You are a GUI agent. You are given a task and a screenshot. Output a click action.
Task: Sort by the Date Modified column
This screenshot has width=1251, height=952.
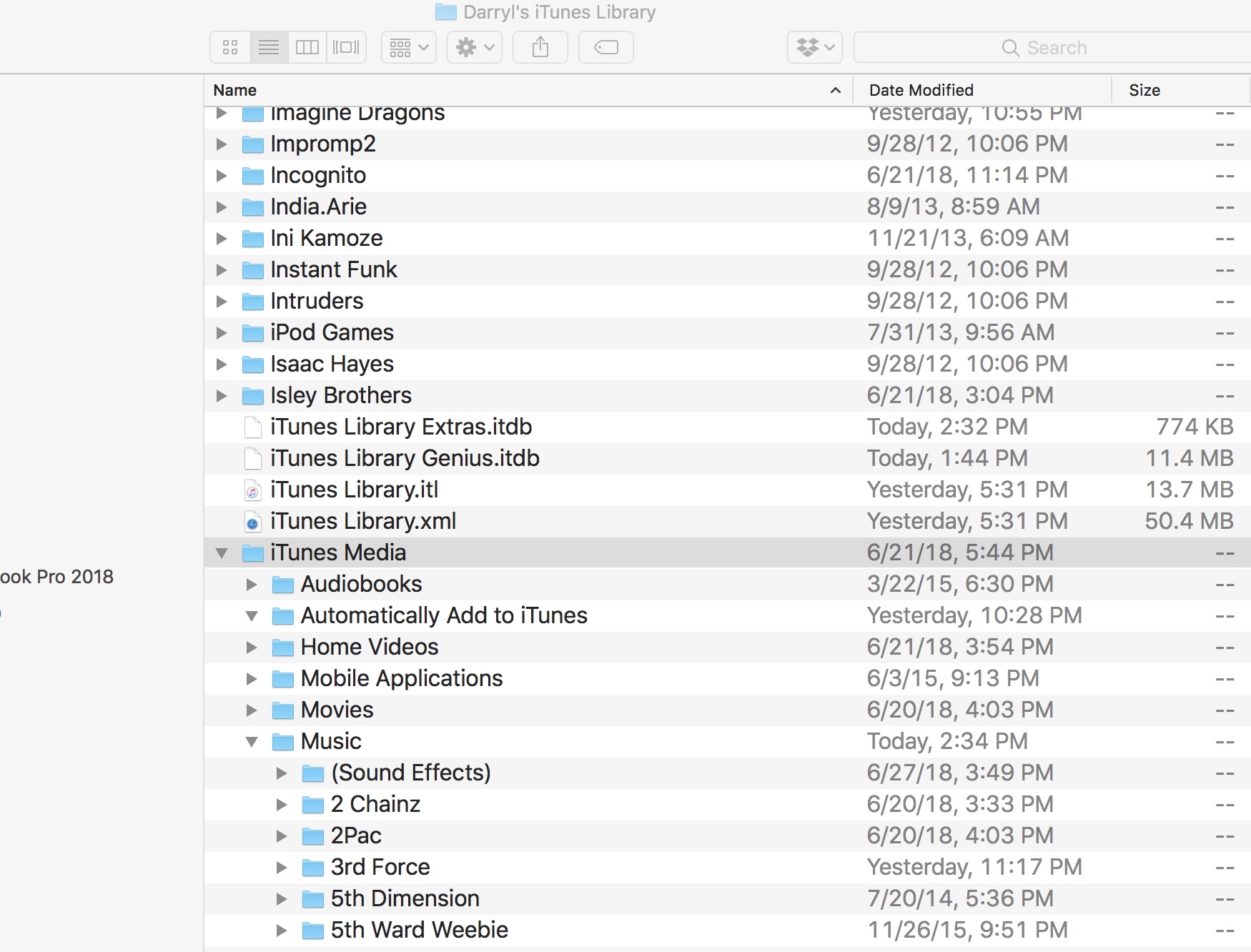(x=982, y=90)
